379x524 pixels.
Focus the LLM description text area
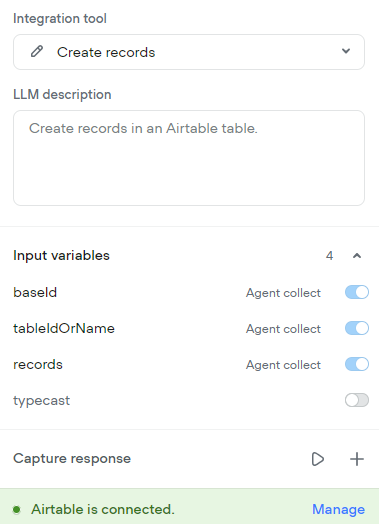tap(189, 158)
